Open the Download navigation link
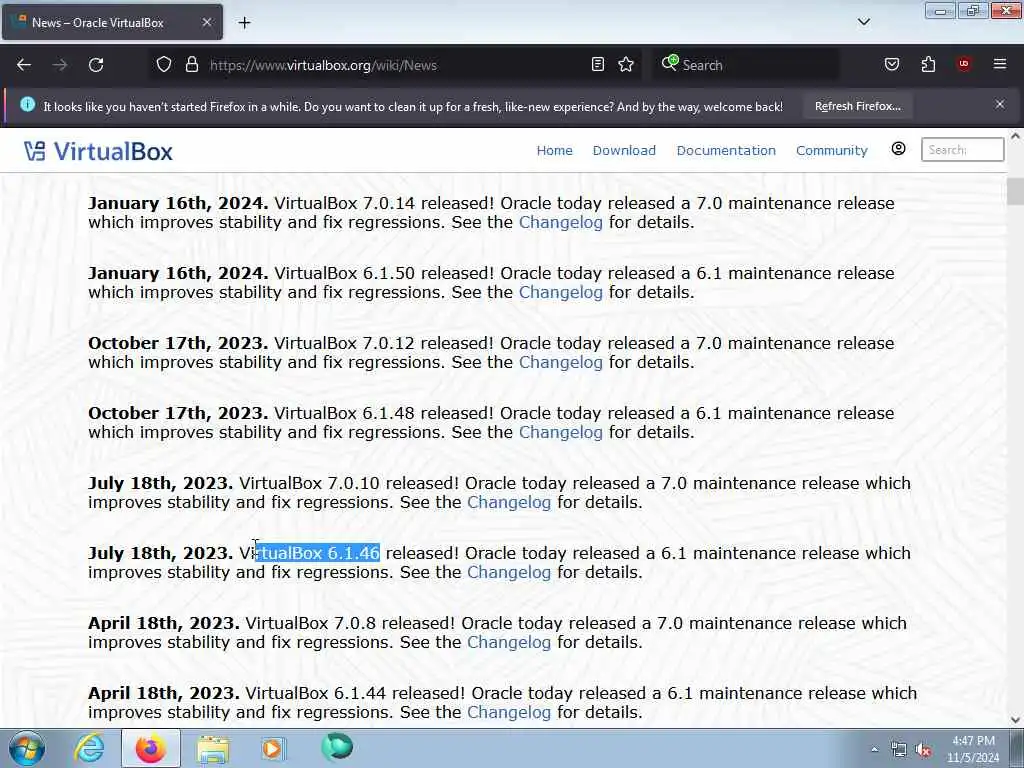1024x768 pixels. pos(624,150)
